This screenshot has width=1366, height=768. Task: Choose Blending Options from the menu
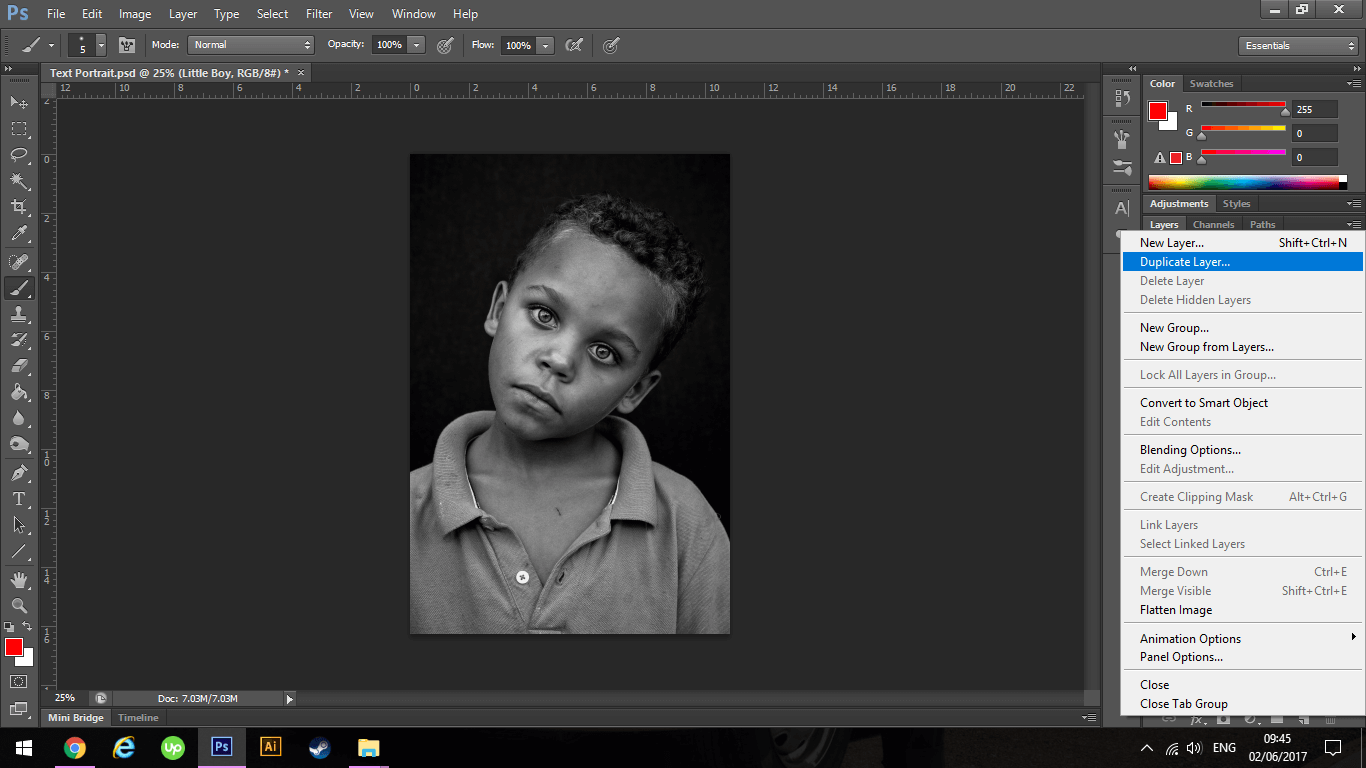coord(1242,450)
